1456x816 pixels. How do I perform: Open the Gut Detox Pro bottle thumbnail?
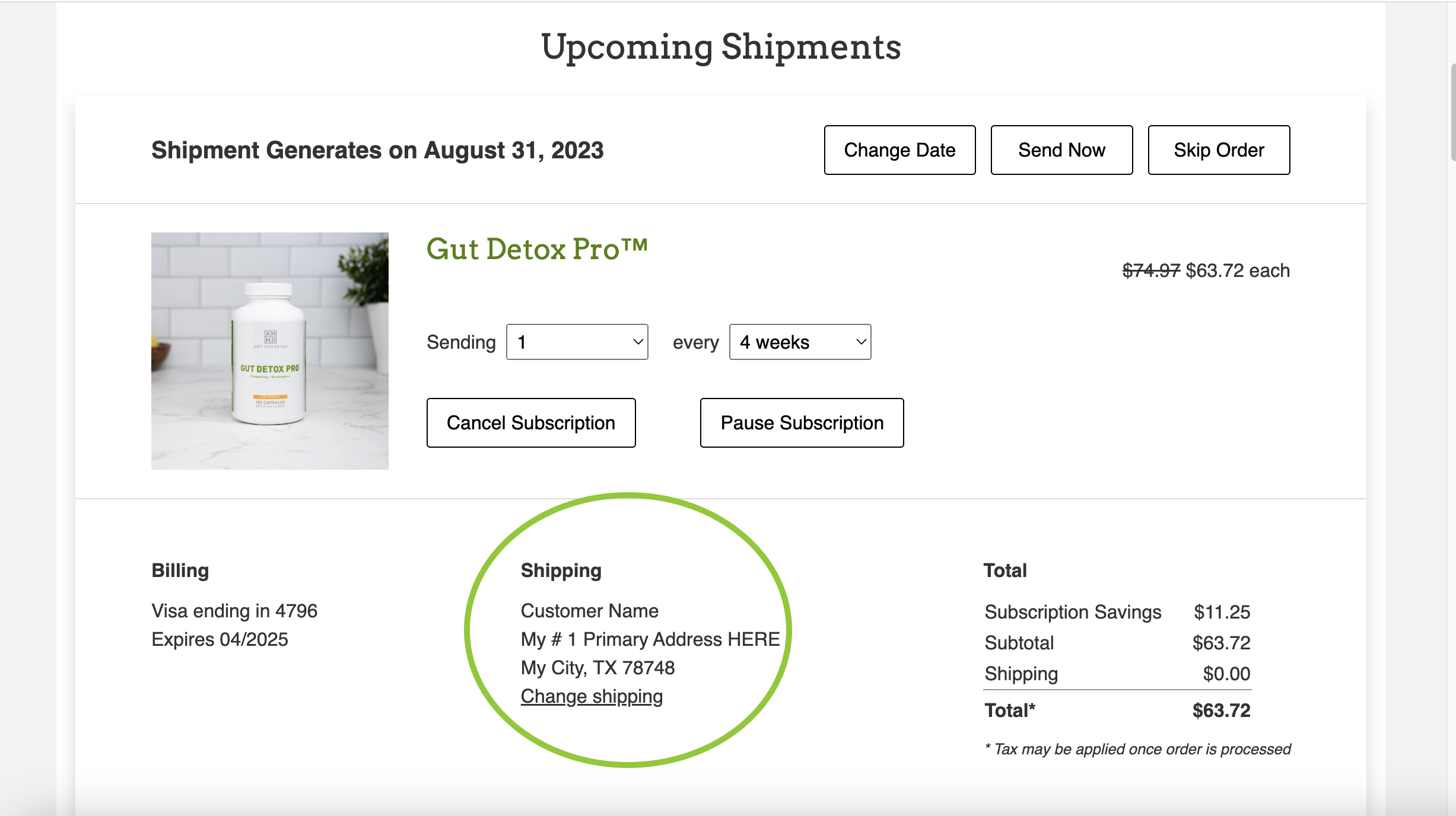[x=270, y=350]
